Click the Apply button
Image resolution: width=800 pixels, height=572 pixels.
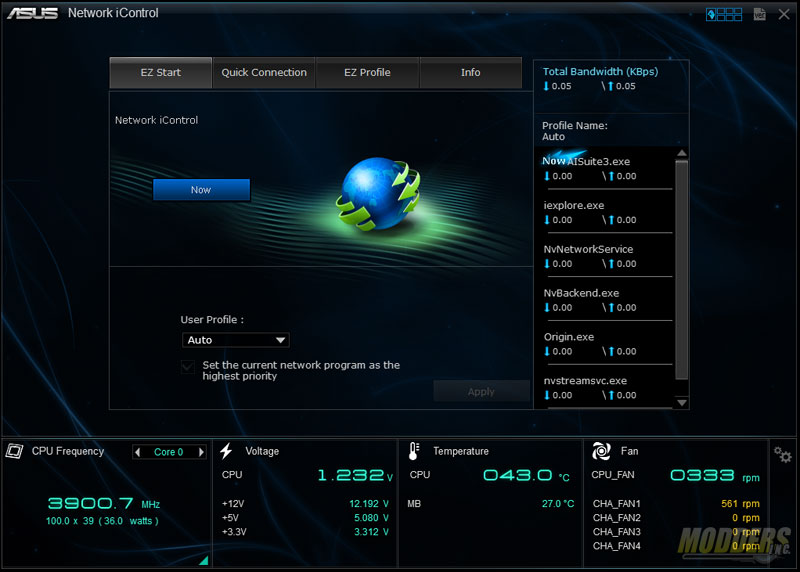481,391
